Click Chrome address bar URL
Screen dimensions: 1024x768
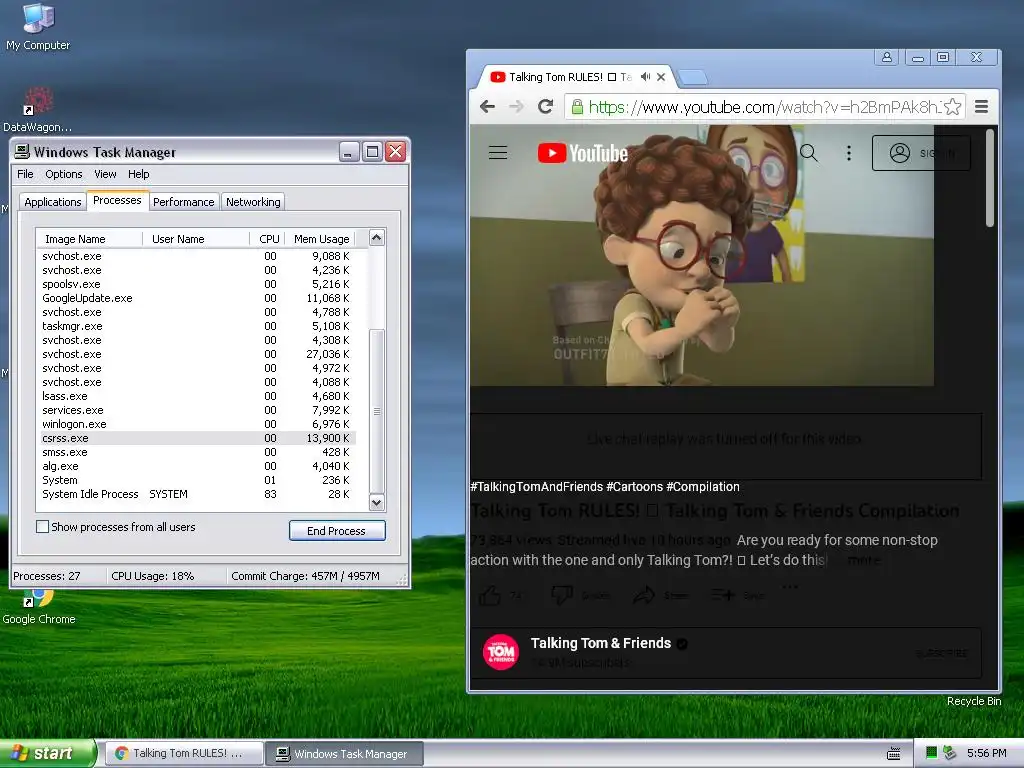(764, 106)
